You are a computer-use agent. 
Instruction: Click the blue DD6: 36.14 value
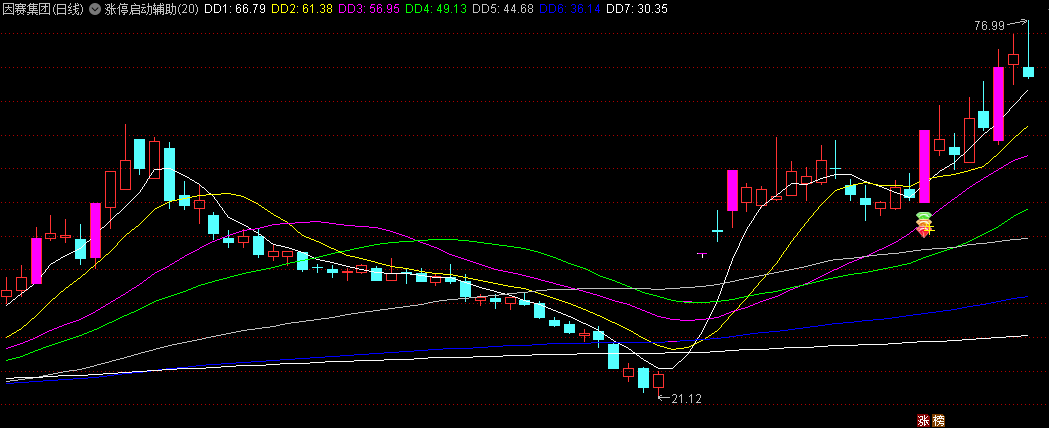[x=569, y=10]
